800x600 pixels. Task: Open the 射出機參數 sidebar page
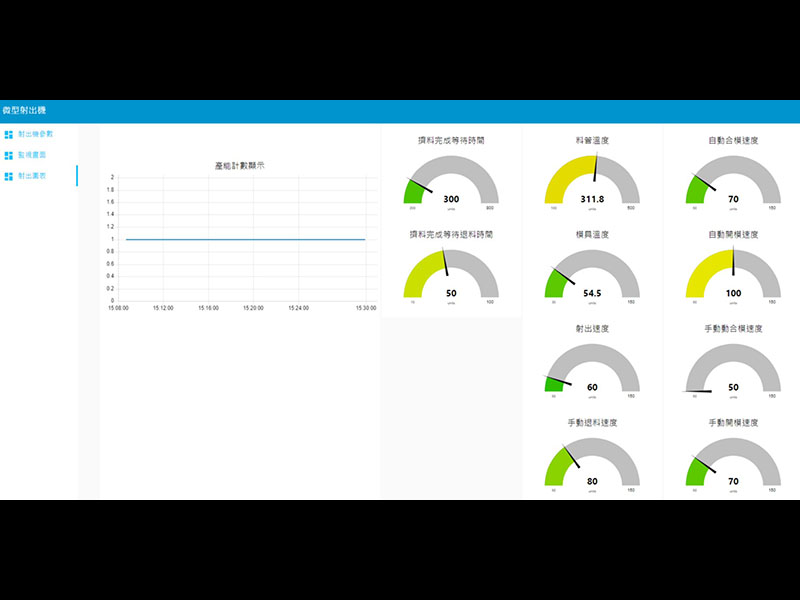pos(35,134)
